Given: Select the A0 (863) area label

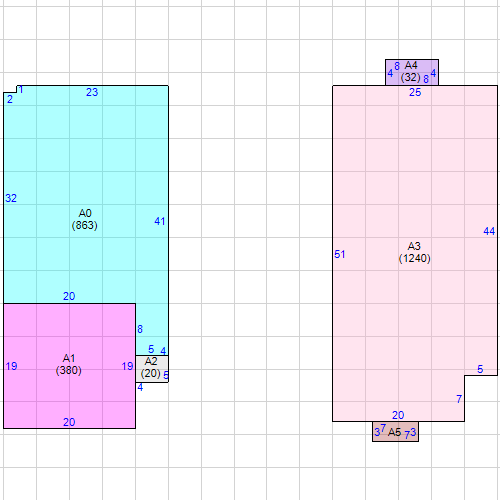Looking at the screenshot, I should (85, 219).
